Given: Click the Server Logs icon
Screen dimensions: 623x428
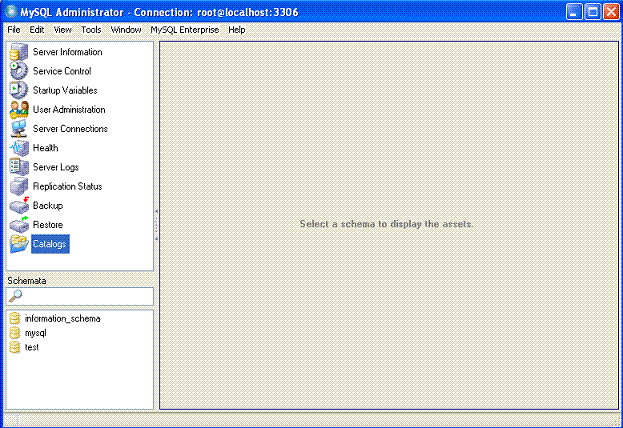Looking at the screenshot, I should [19, 167].
